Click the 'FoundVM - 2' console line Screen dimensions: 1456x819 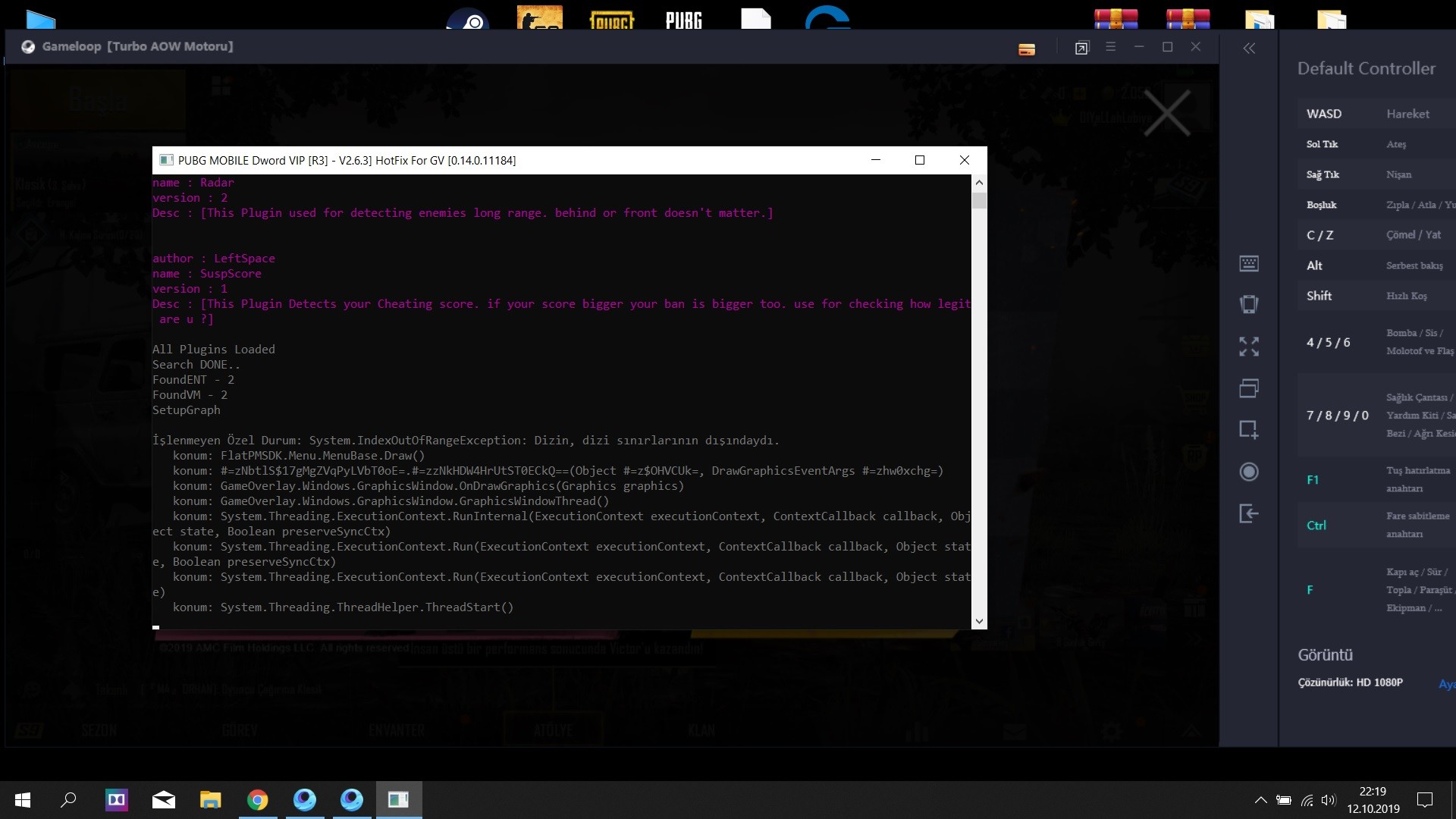coord(190,395)
